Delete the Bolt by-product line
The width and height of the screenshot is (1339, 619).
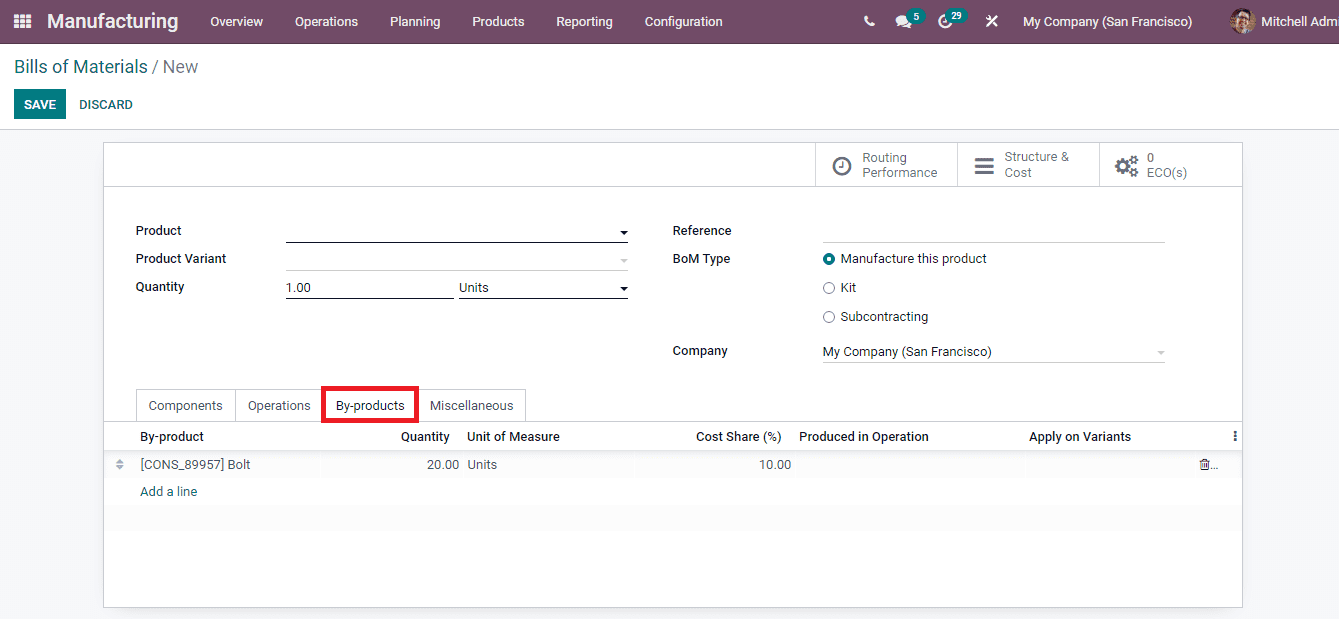[x=1202, y=464]
